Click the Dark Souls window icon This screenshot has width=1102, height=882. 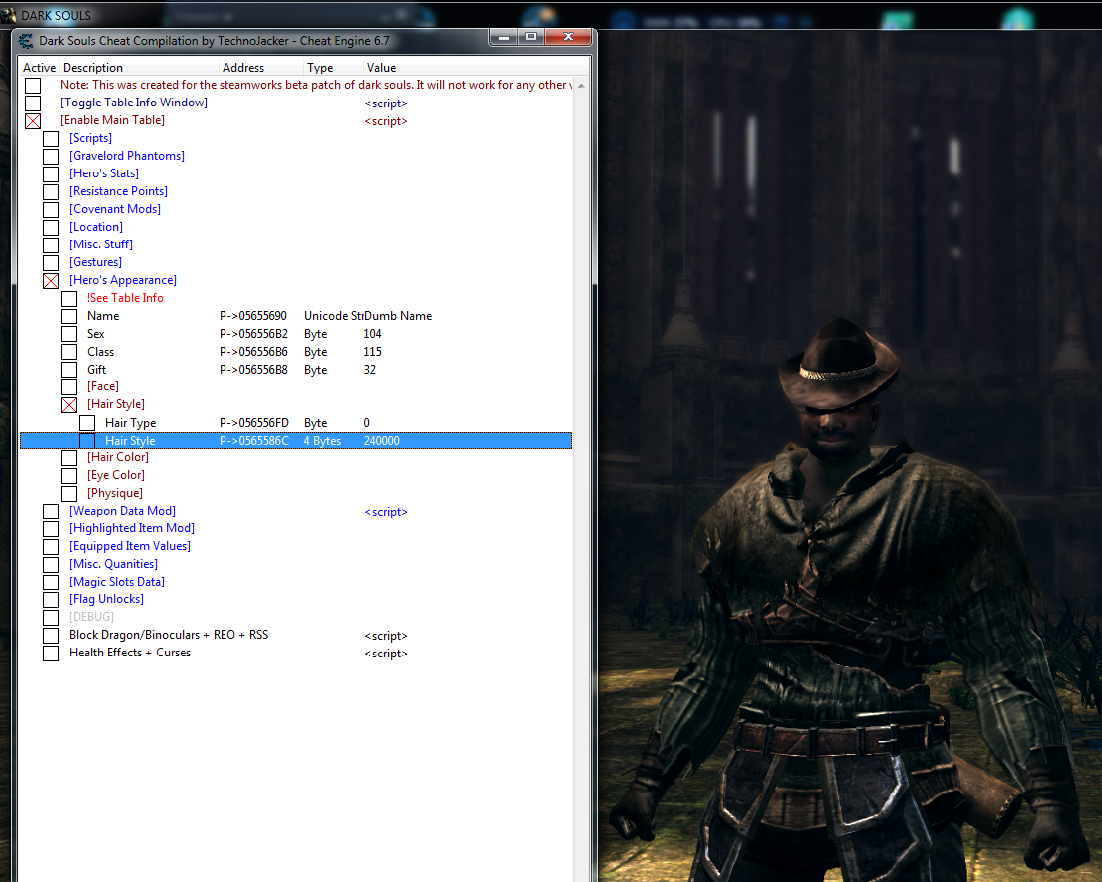pyautogui.click(x=8, y=15)
